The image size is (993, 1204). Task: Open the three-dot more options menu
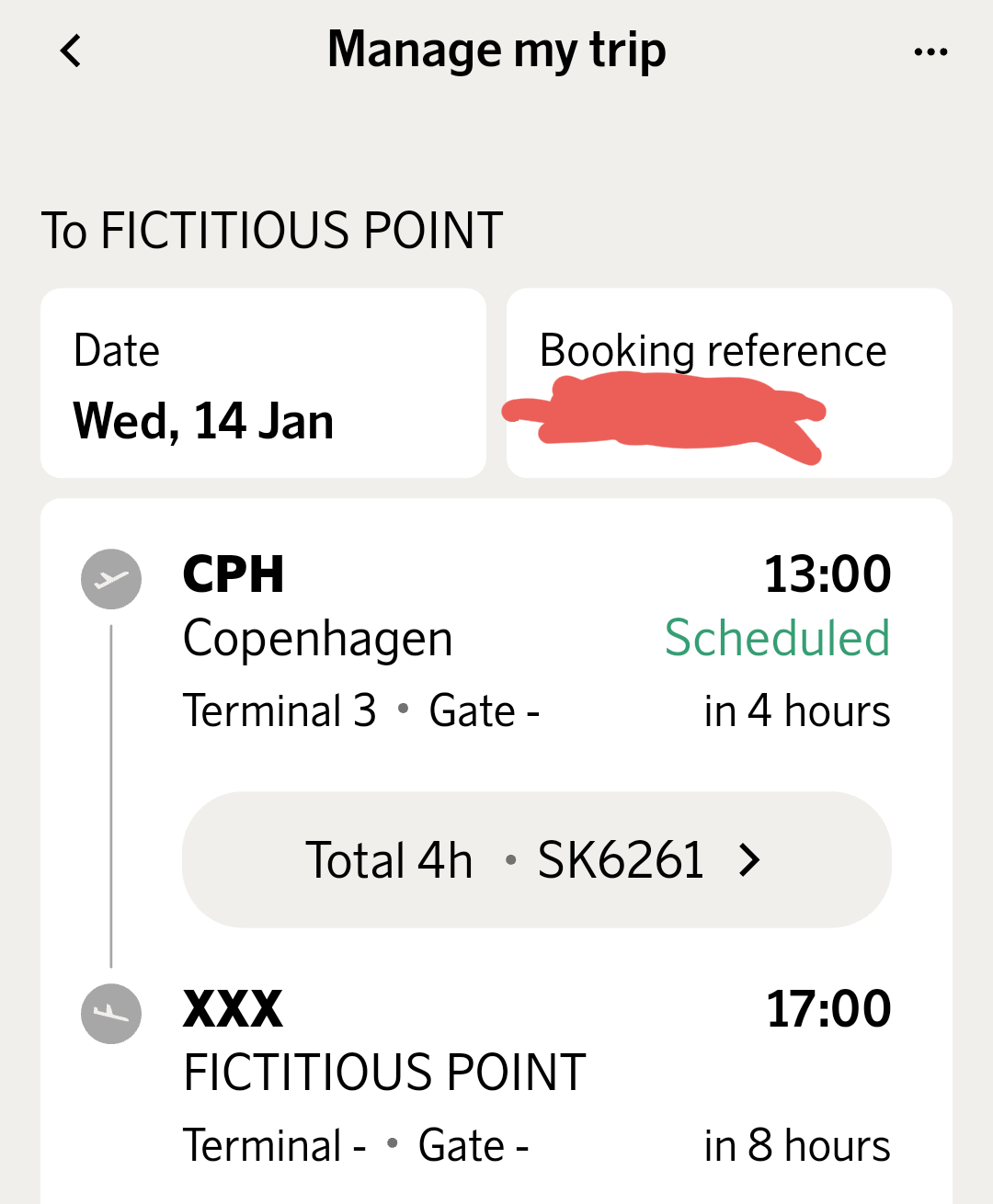pos(930,51)
